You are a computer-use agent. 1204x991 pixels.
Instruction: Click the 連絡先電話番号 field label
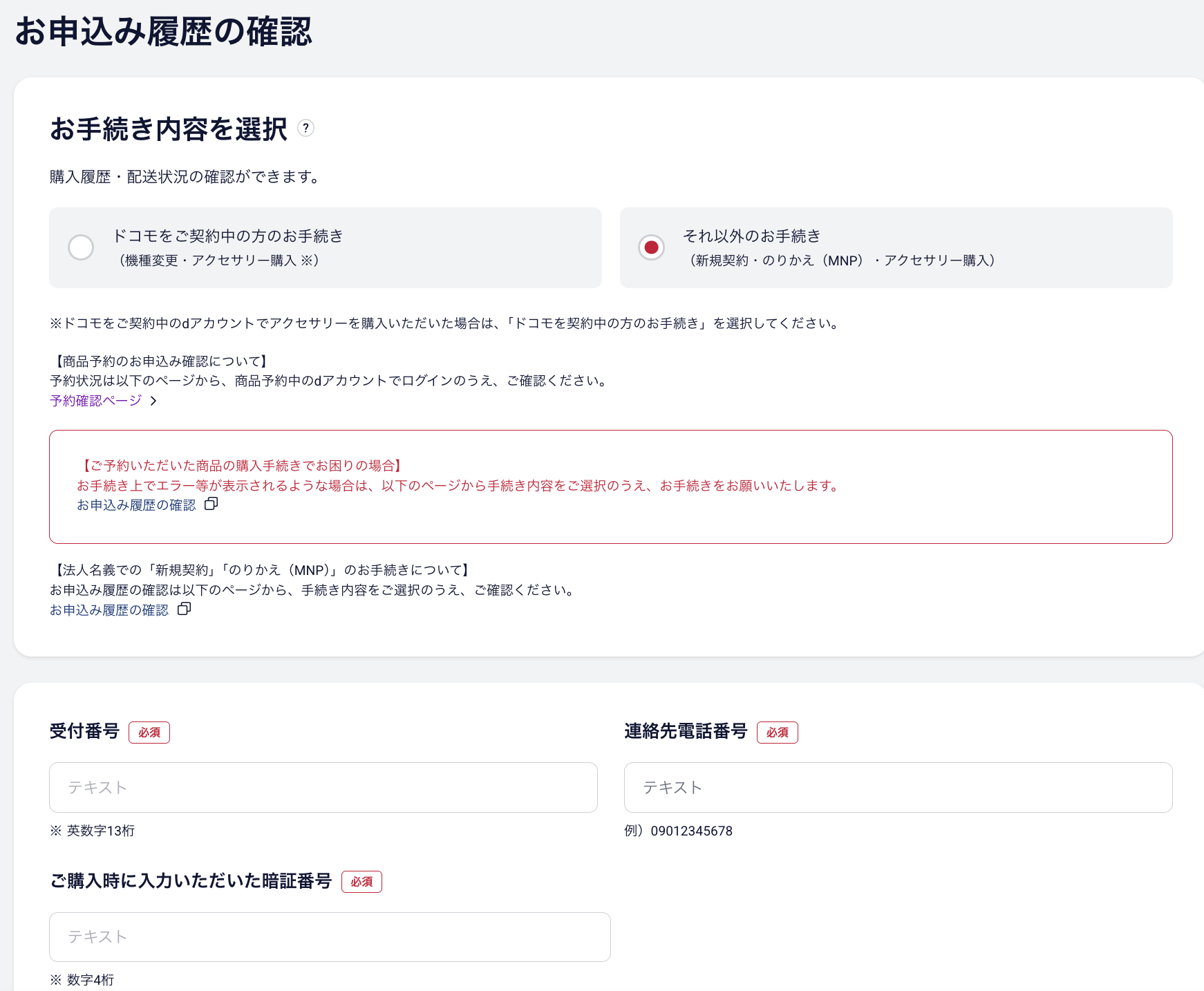coord(686,731)
